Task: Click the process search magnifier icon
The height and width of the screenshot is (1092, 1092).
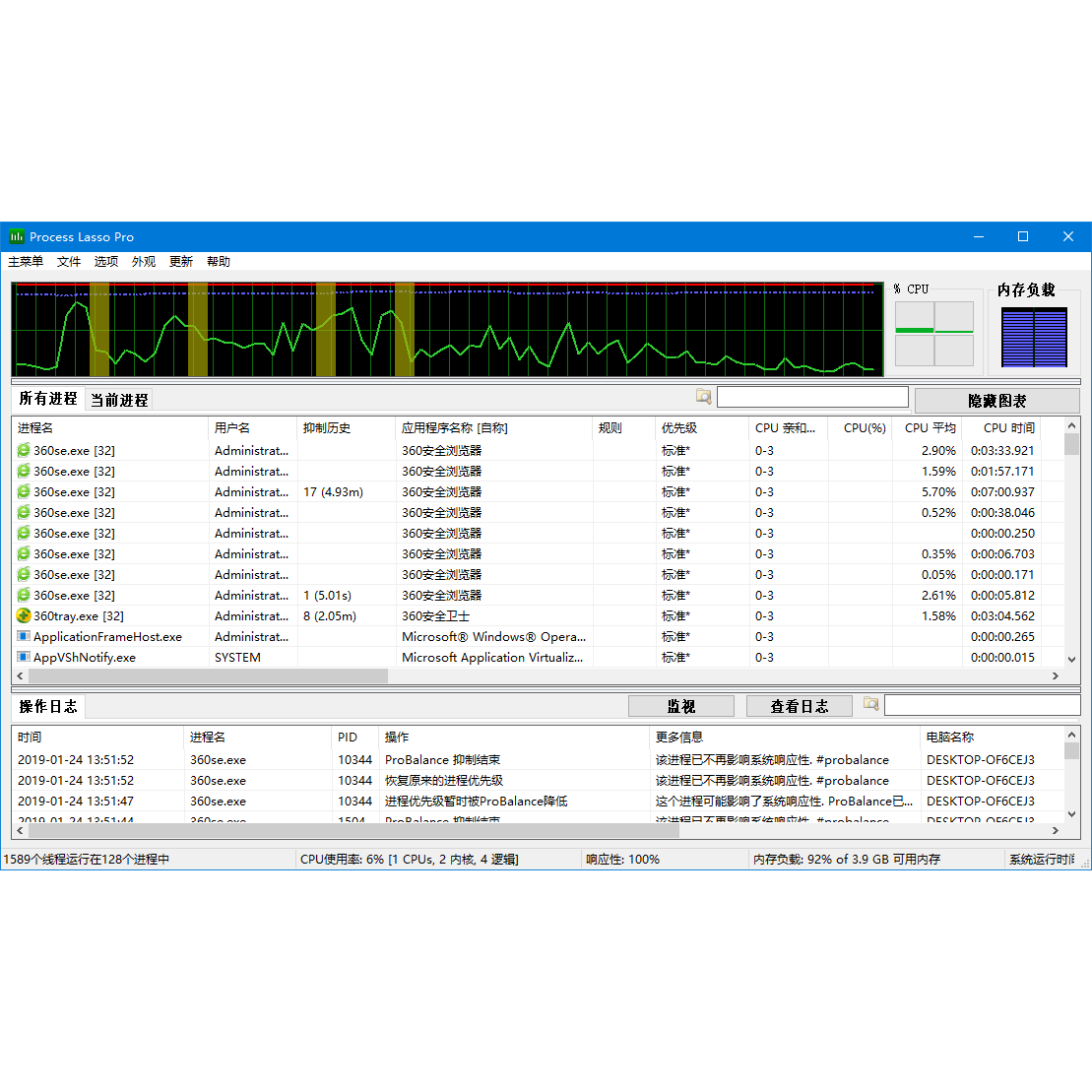Action: click(x=704, y=397)
